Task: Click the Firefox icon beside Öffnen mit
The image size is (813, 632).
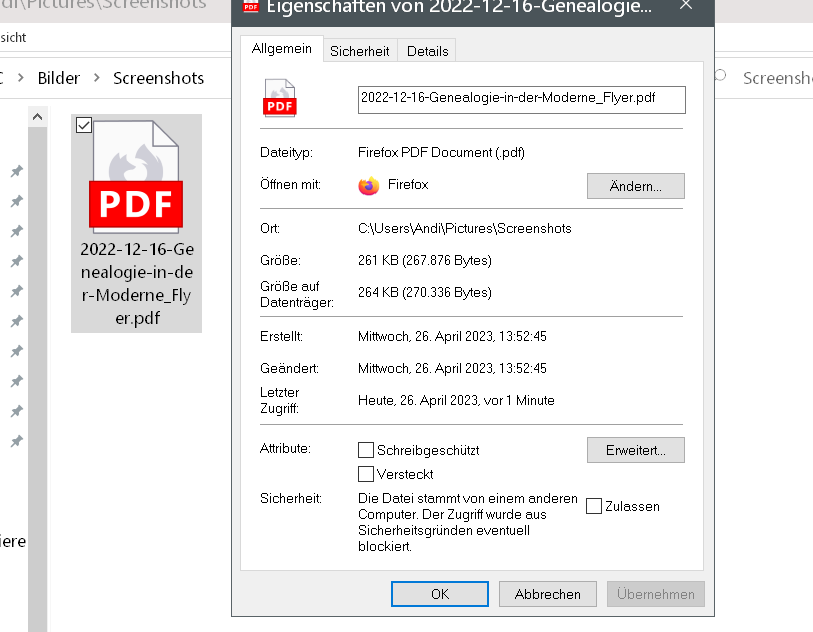Action: tap(369, 185)
